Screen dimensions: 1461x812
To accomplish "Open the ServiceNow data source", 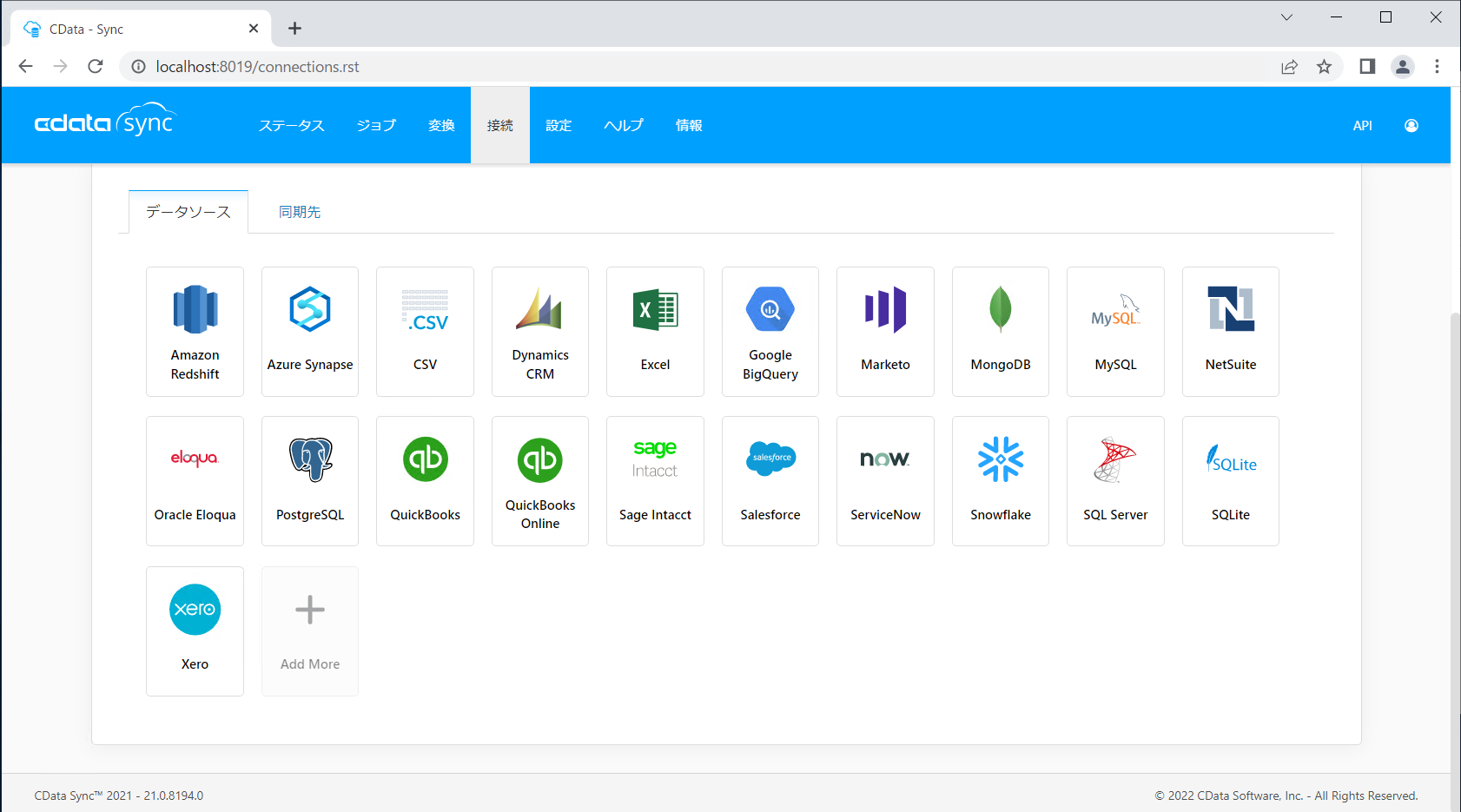I will 885,481.
